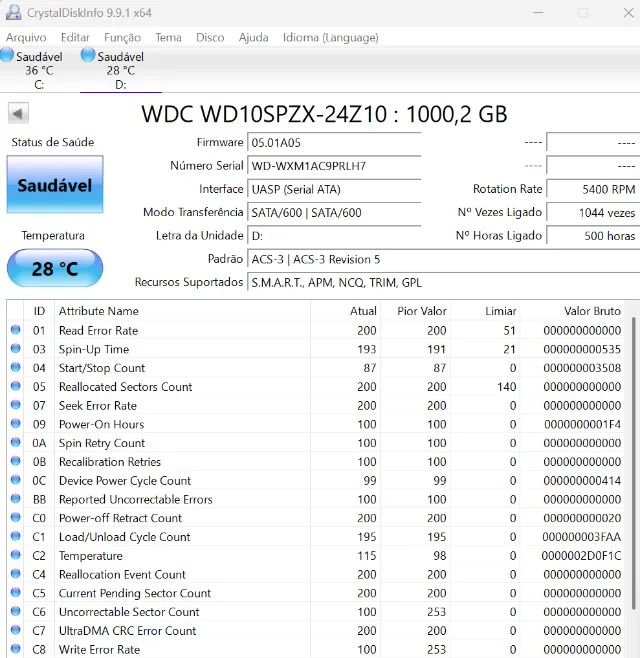Click the Padrão field ACS-3 Revision 5
This screenshot has height=658, width=640.
tap(444, 259)
